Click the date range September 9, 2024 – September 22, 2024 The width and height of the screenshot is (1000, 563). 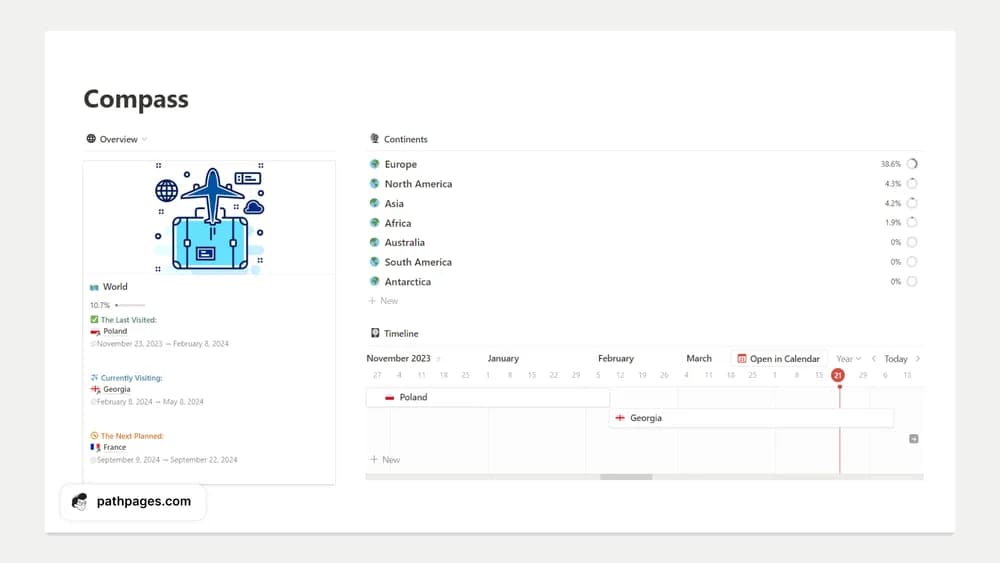166,460
